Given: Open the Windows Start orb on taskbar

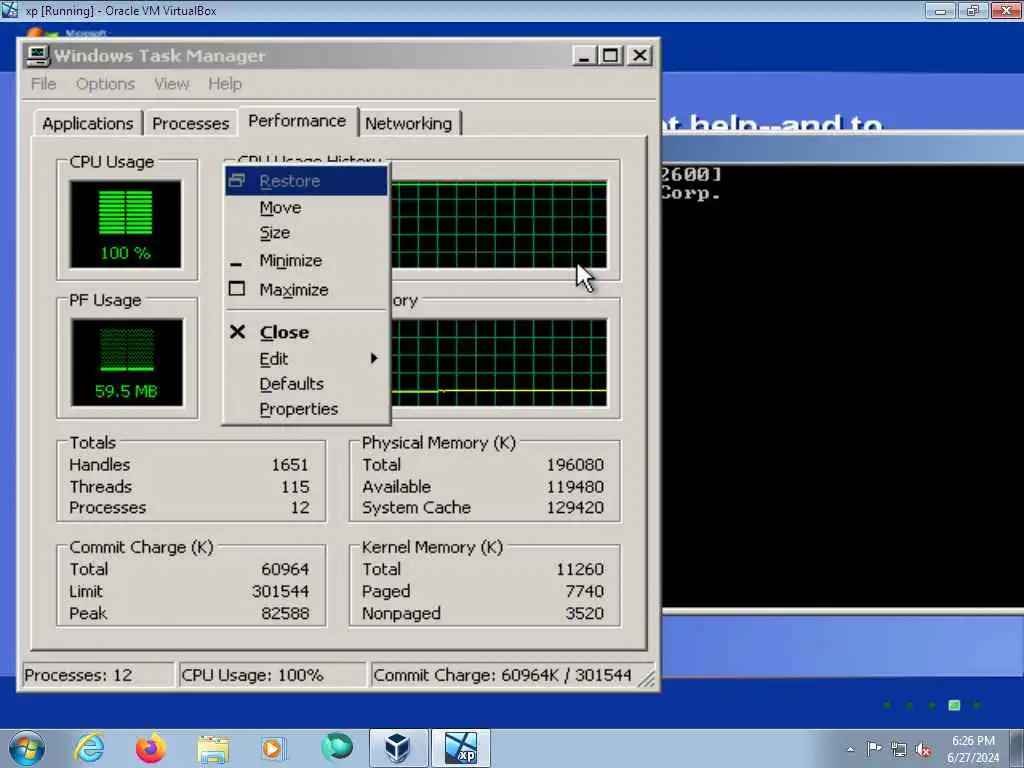Looking at the screenshot, I should tap(26, 748).
